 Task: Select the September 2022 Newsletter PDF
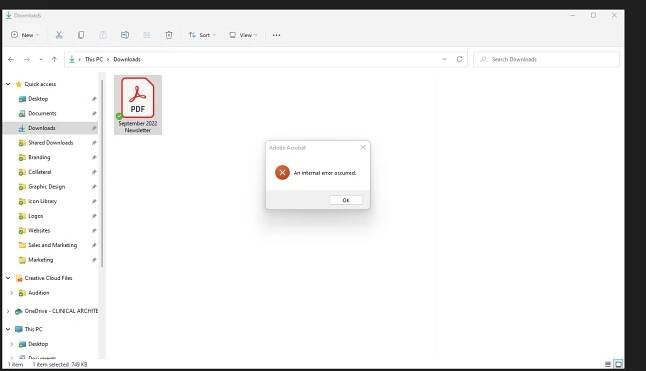[138, 105]
